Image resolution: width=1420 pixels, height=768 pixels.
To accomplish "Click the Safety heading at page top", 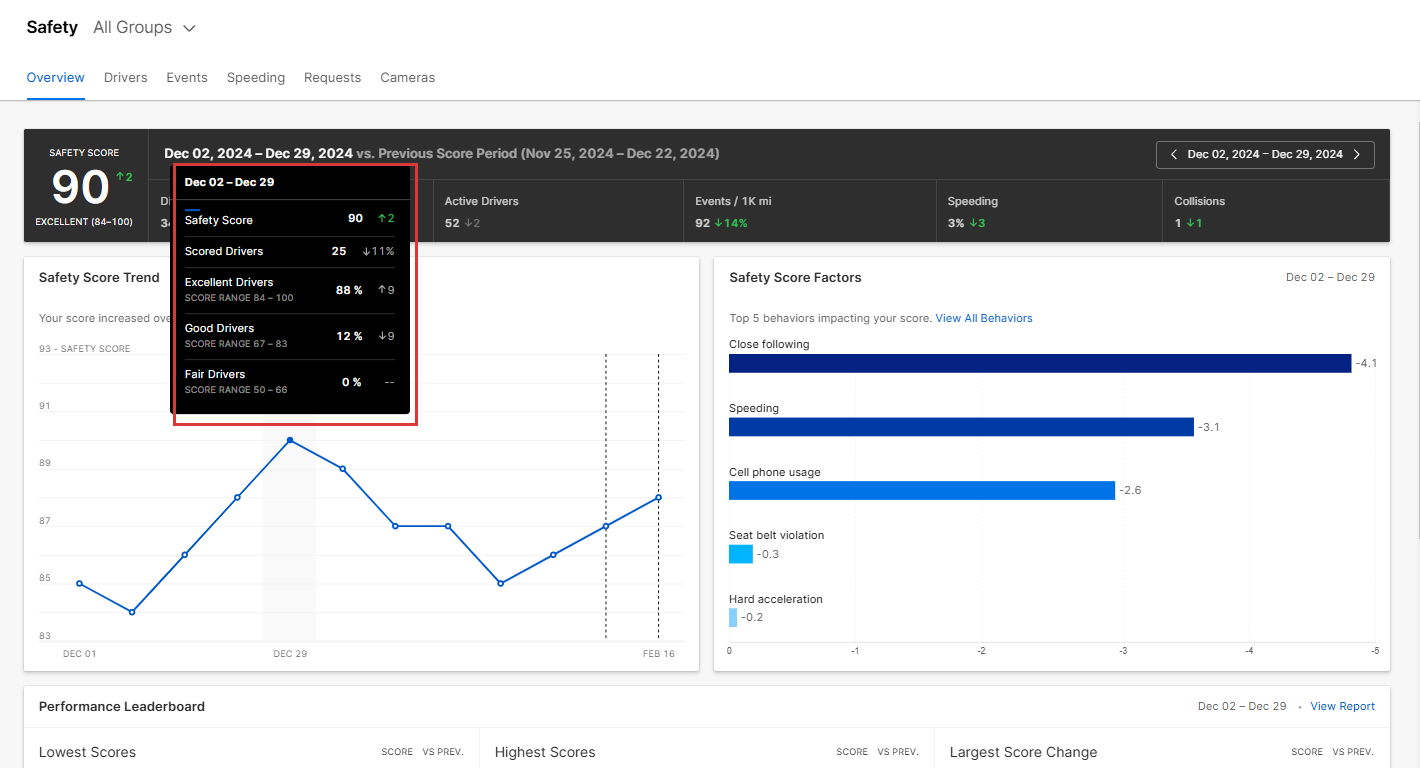I will tap(52, 27).
